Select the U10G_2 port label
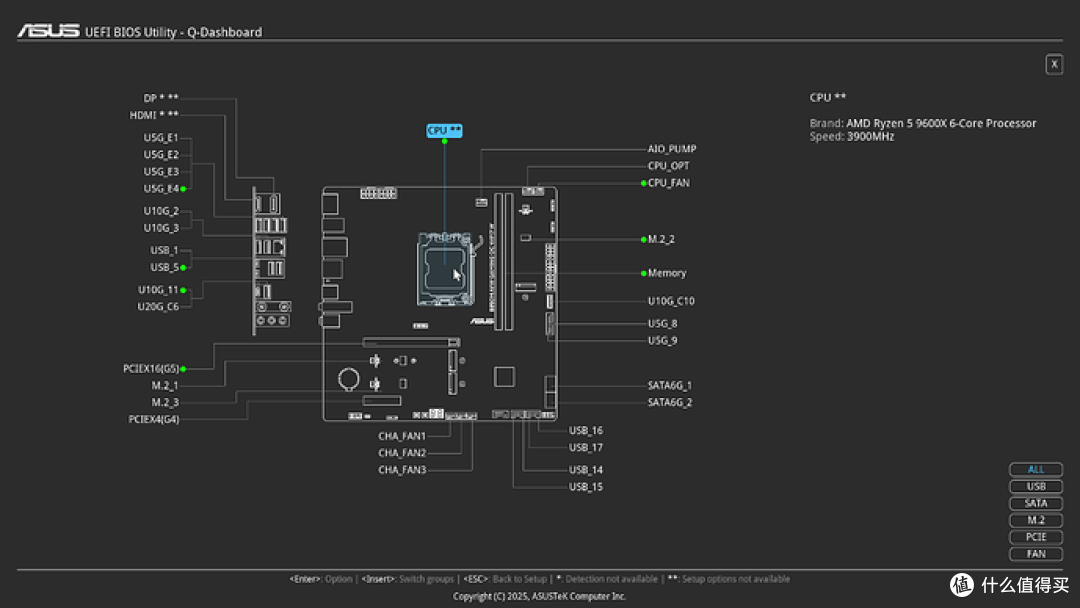Screen dimensions: 1080x608 [x=160, y=211]
